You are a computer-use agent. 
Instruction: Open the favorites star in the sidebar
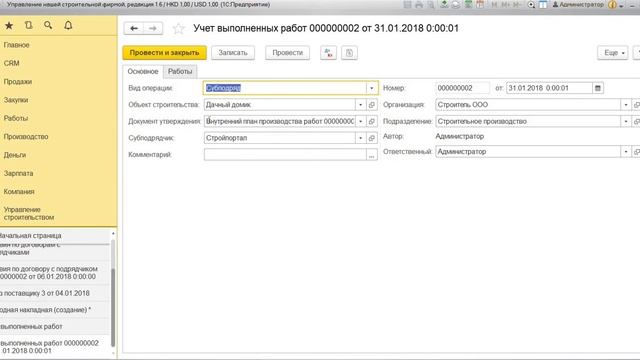point(9,25)
